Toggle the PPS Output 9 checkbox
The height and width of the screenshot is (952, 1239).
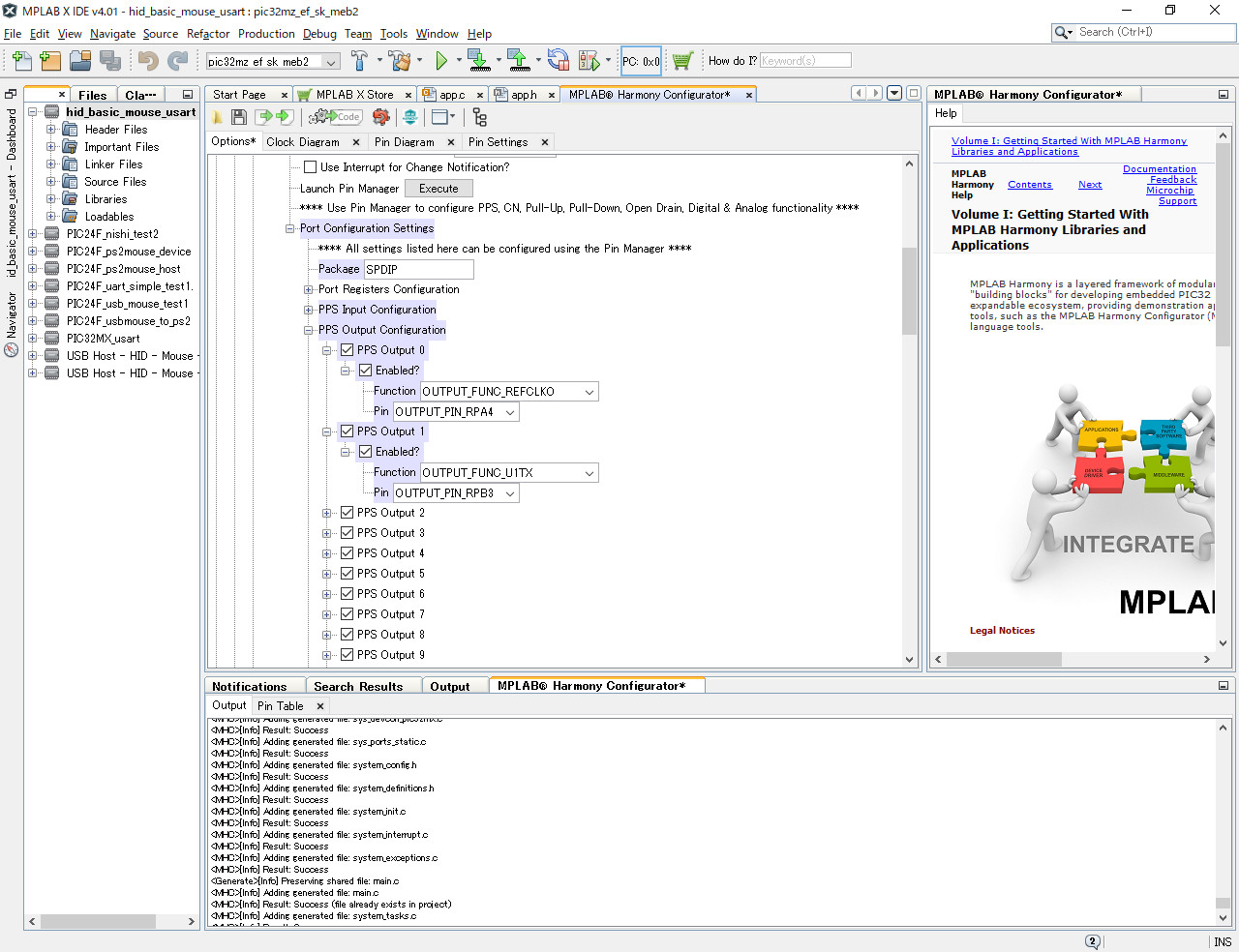347,655
